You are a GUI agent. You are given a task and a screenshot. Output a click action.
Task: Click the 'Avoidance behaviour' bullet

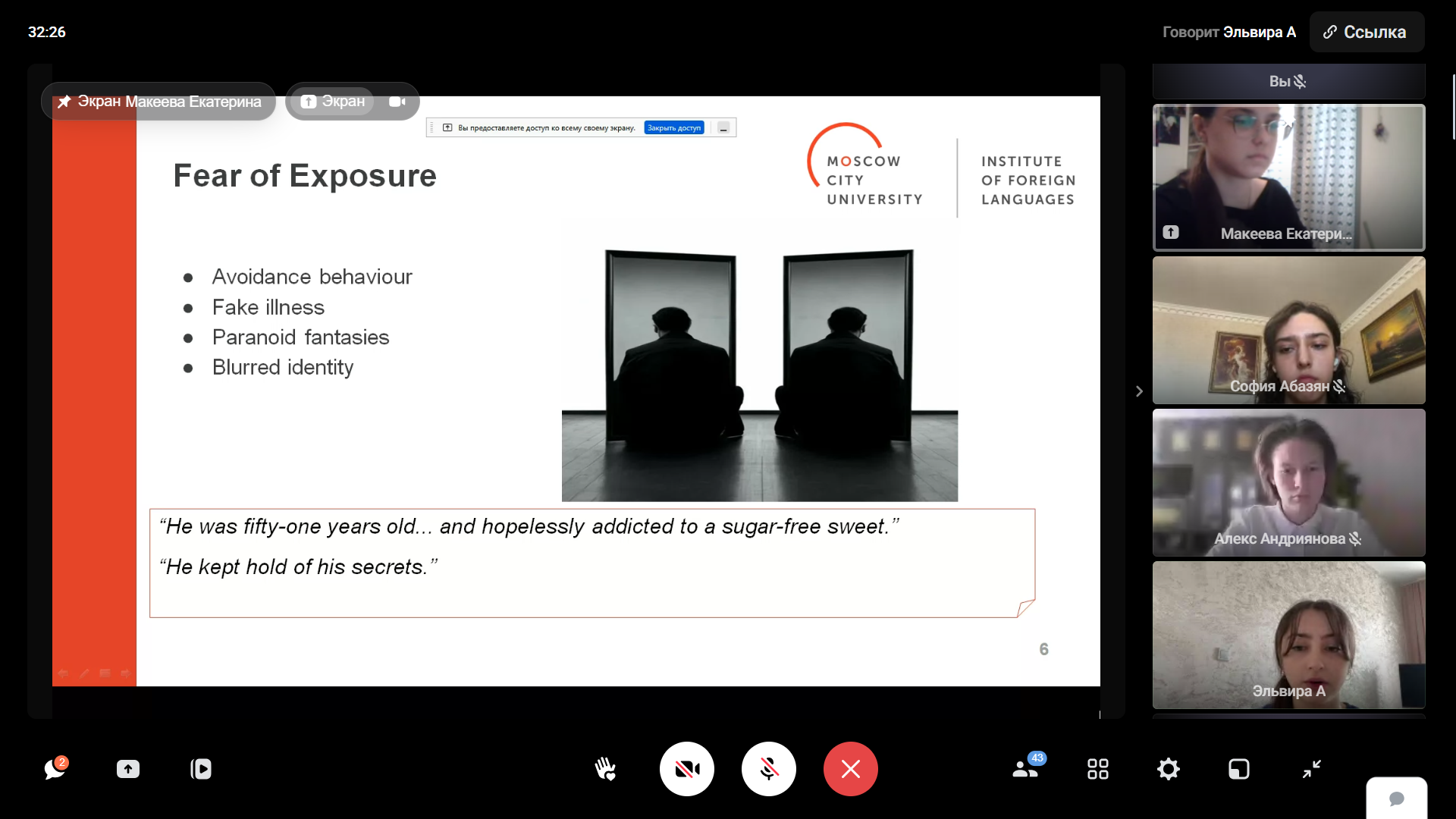point(312,277)
